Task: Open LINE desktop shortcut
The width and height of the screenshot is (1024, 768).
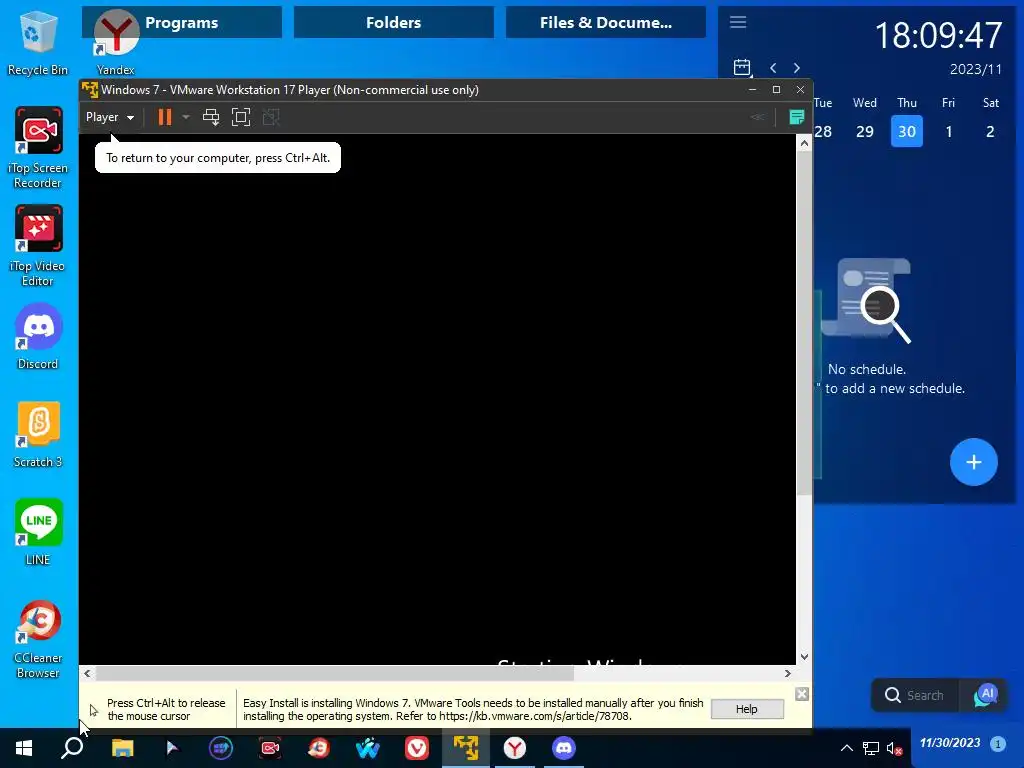Action: click(37, 533)
